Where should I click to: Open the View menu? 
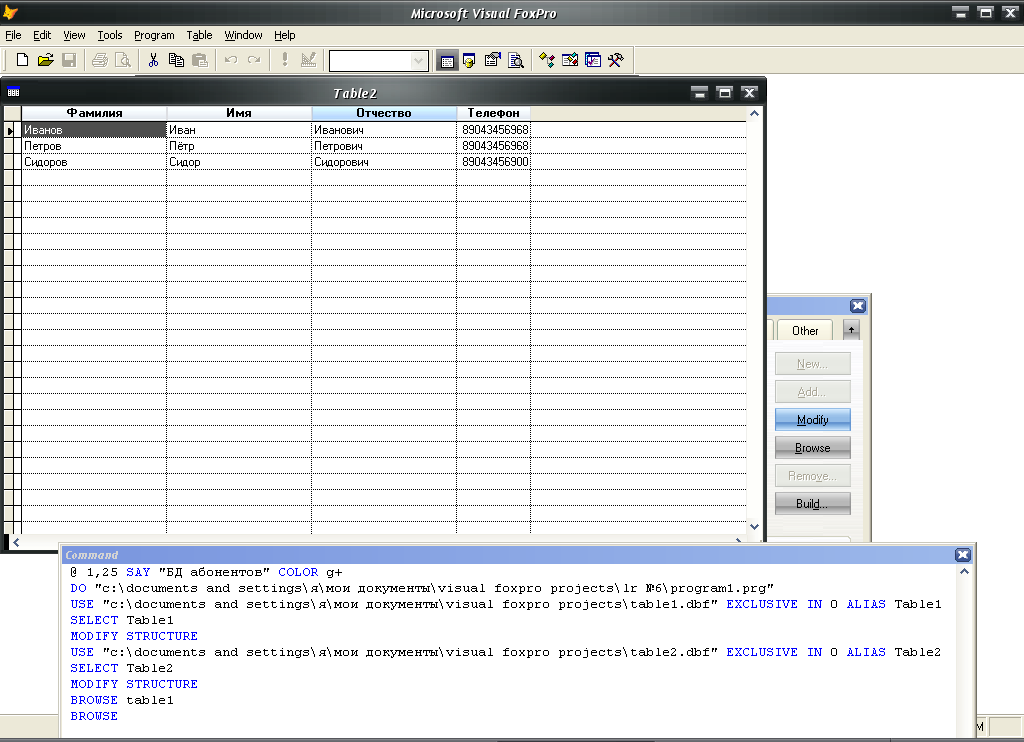pyautogui.click(x=74, y=35)
